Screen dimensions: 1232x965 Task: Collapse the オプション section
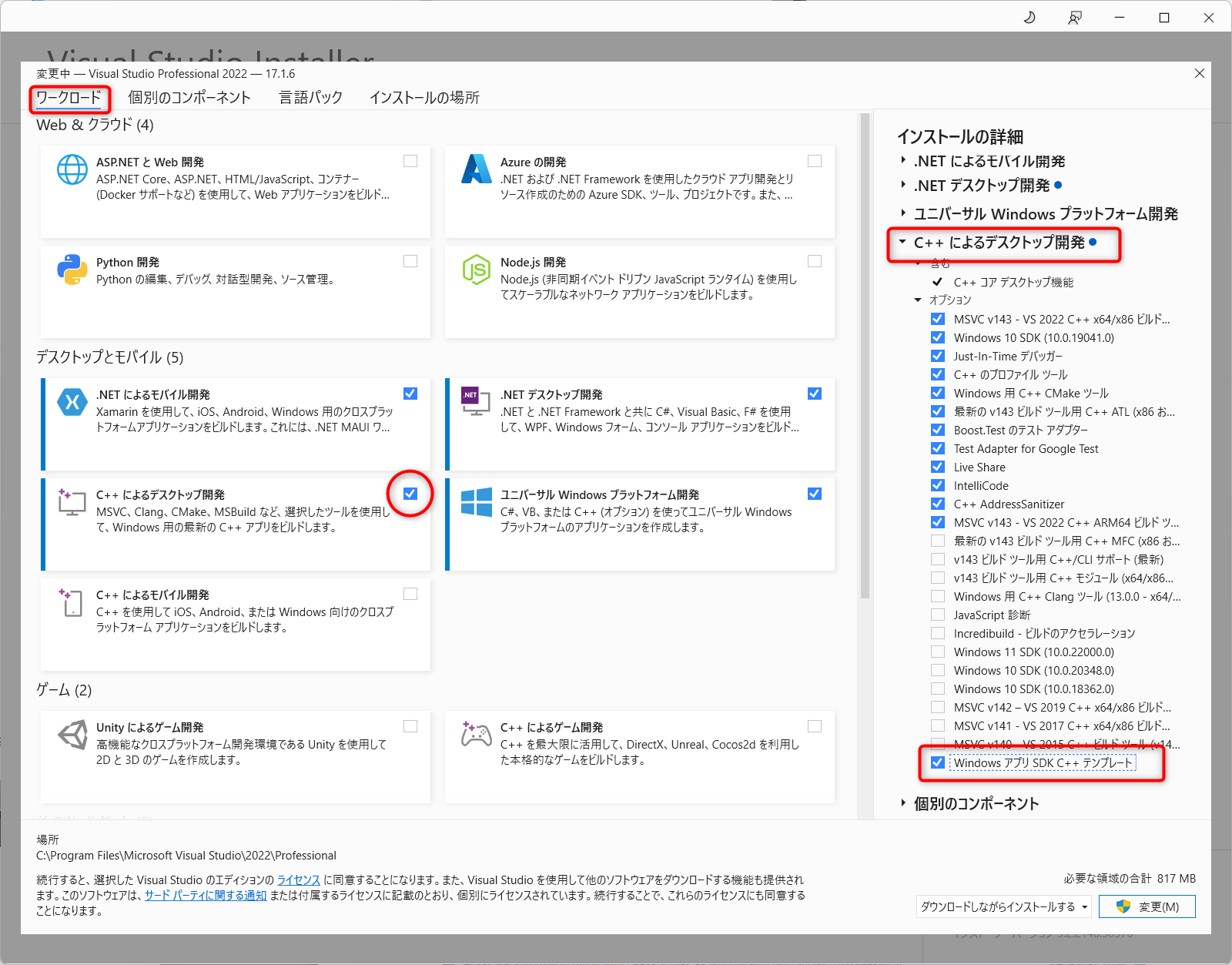pyautogui.click(x=918, y=300)
